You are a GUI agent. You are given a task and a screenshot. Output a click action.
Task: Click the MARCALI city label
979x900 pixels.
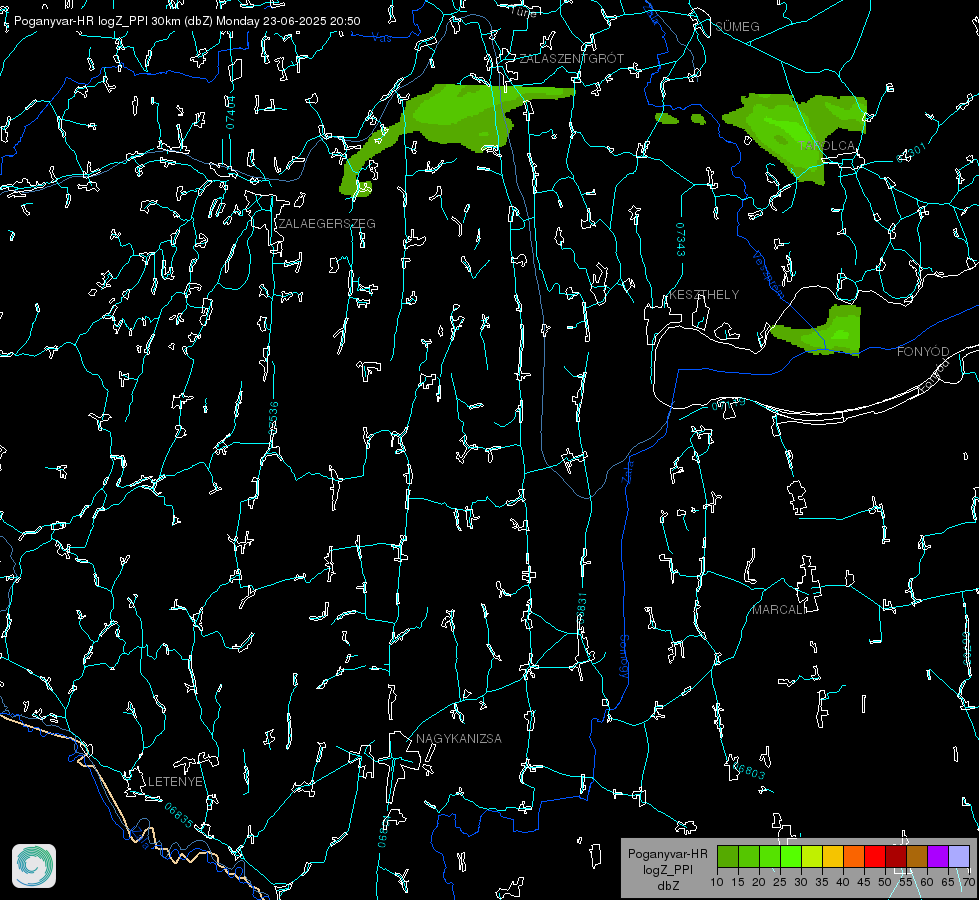pos(779,610)
